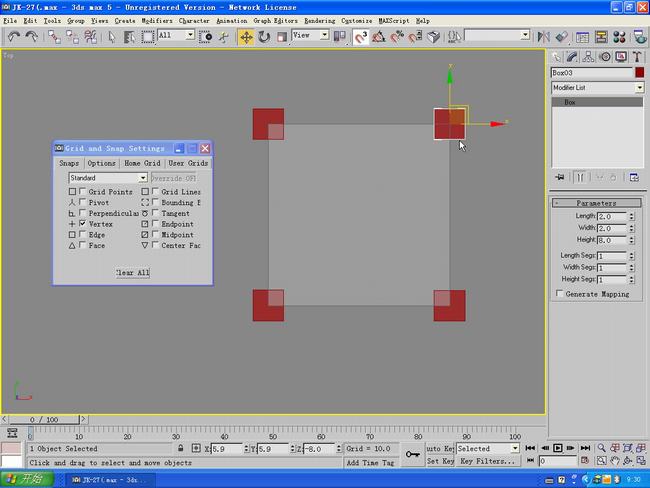Screen dimensions: 650x488
Task: Click the Play Animation button
Action: click(x=558, y=448)
